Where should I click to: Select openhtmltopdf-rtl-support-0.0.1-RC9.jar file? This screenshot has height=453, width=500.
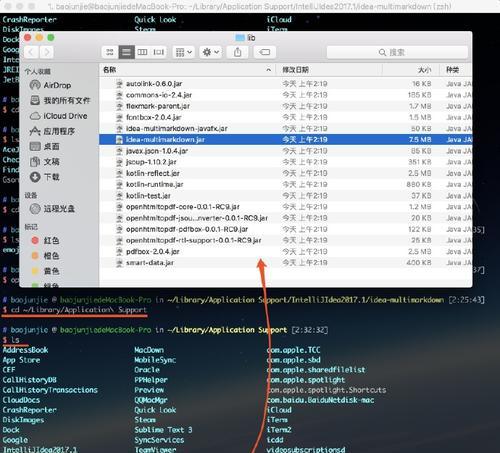click(285, 240)
